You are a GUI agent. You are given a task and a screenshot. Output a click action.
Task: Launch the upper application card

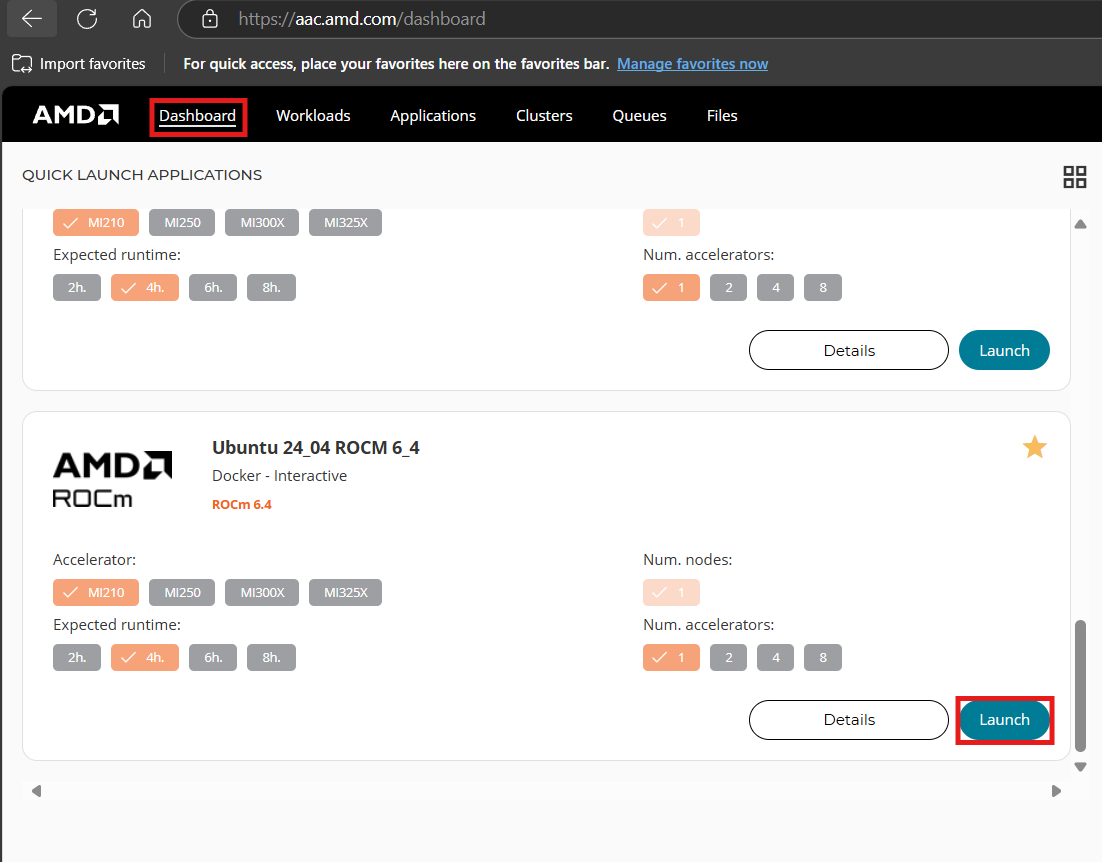click(x=1004, y=350)
